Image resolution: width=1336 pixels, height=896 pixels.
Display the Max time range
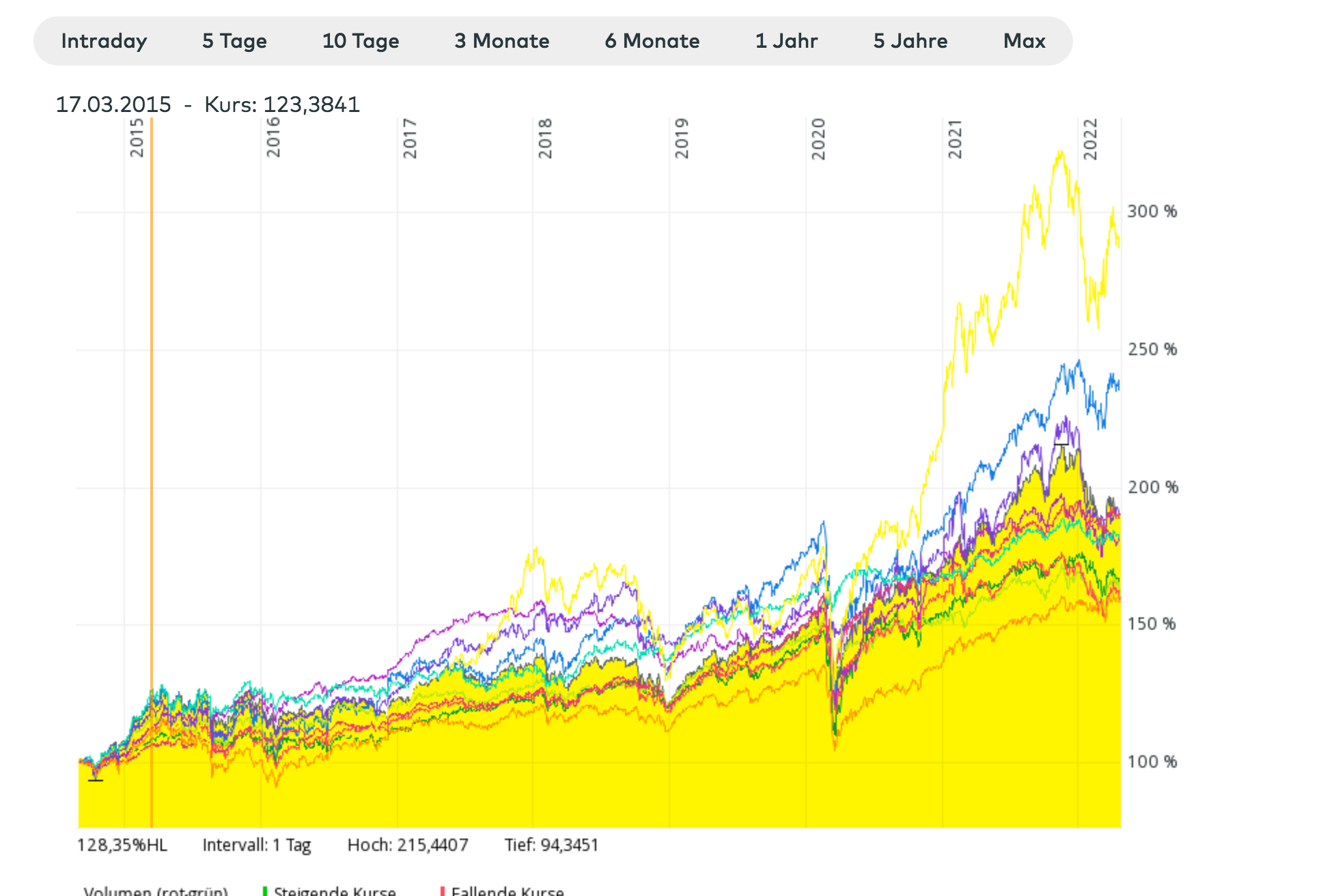(1025, 41)
